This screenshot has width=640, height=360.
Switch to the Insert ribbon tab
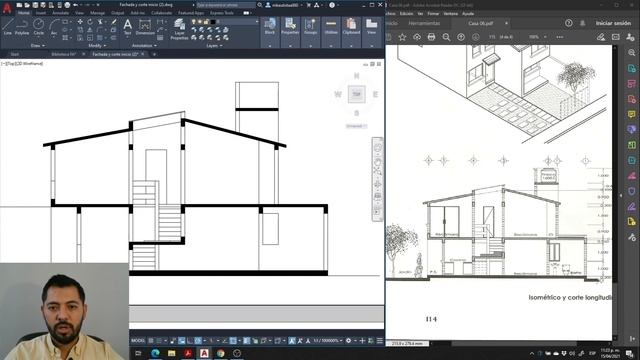tap(41, 13)
